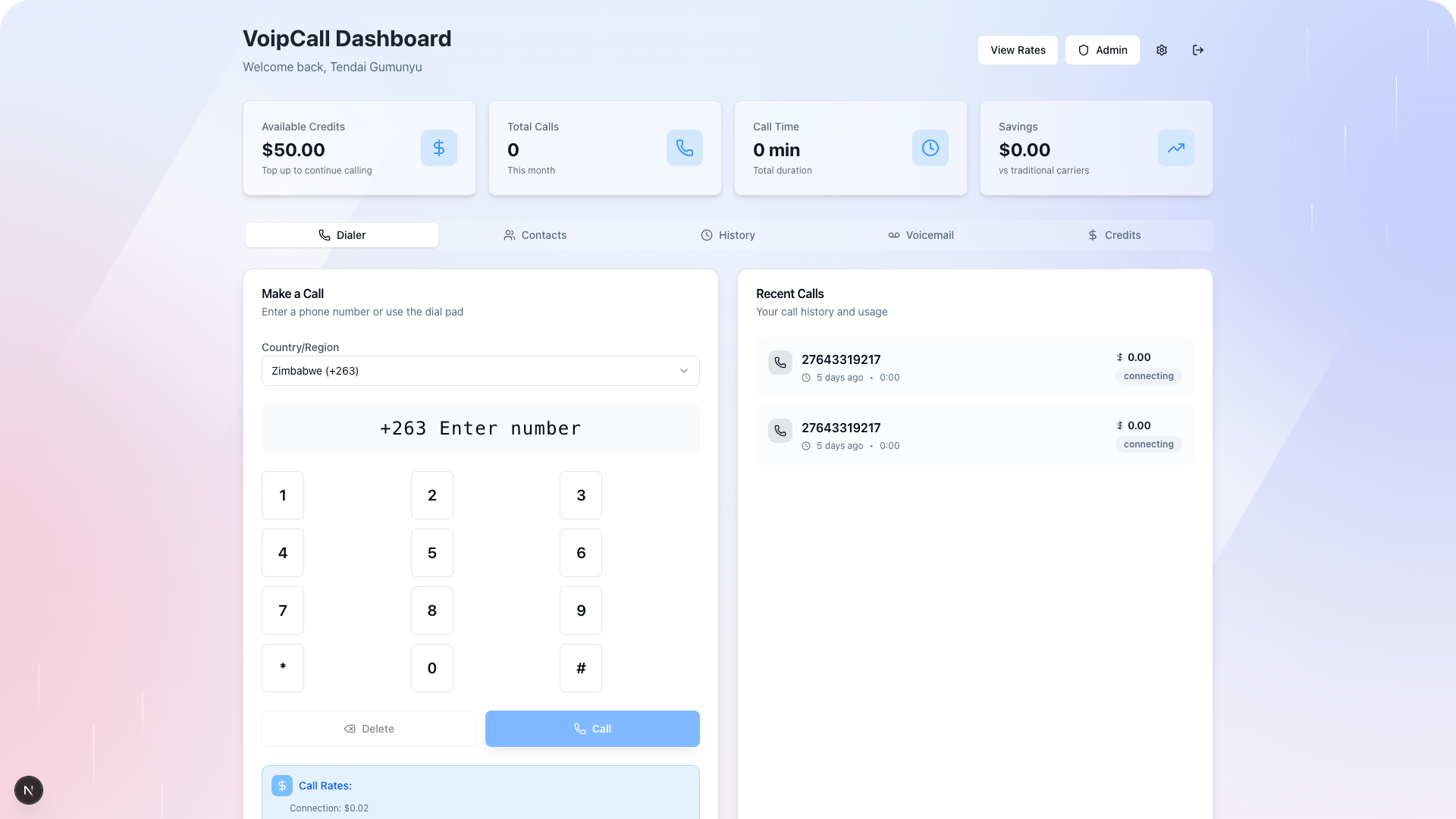Click the View Rates button
The image size is (1456, 819).
pos(1017,49)
